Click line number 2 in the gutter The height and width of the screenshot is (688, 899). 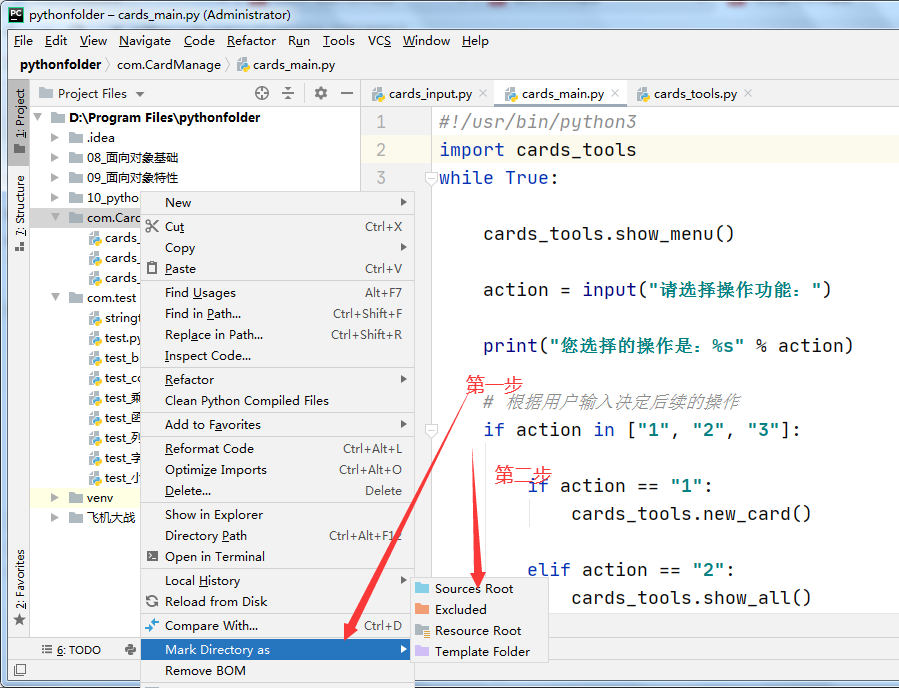[381, 150]
